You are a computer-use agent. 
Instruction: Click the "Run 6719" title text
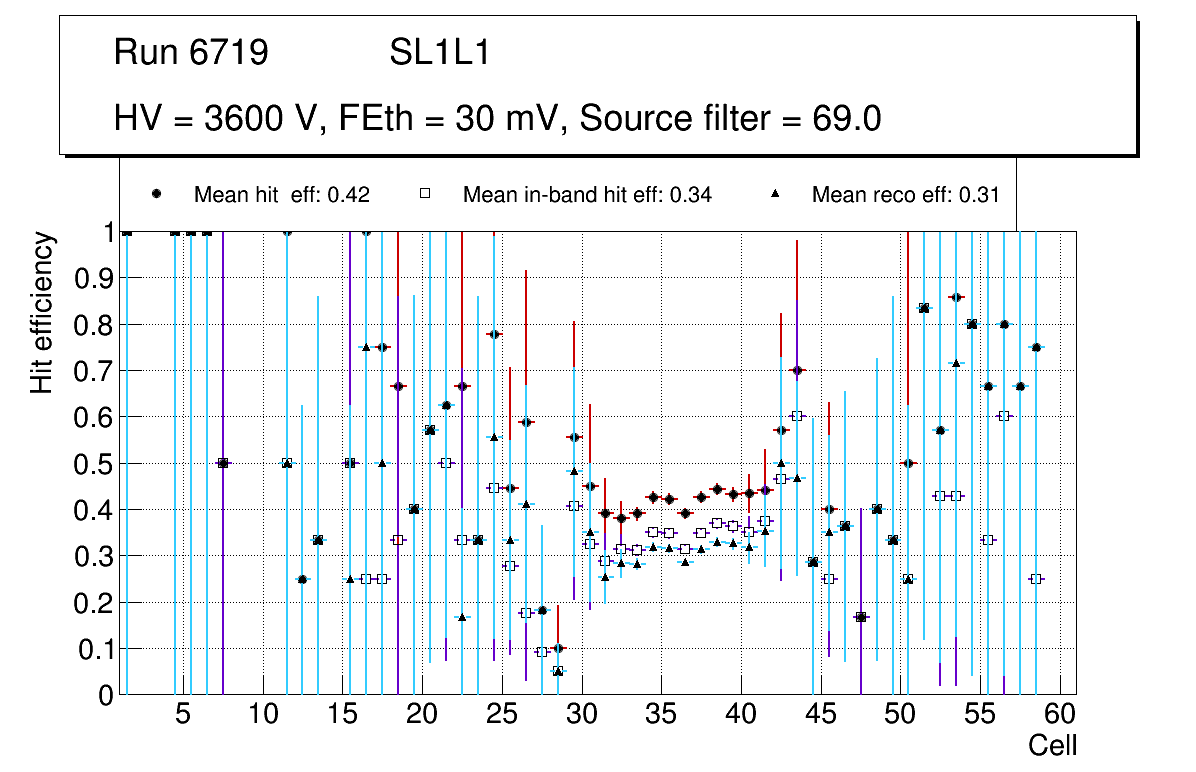pyautogui.click(x=191, y=53)
